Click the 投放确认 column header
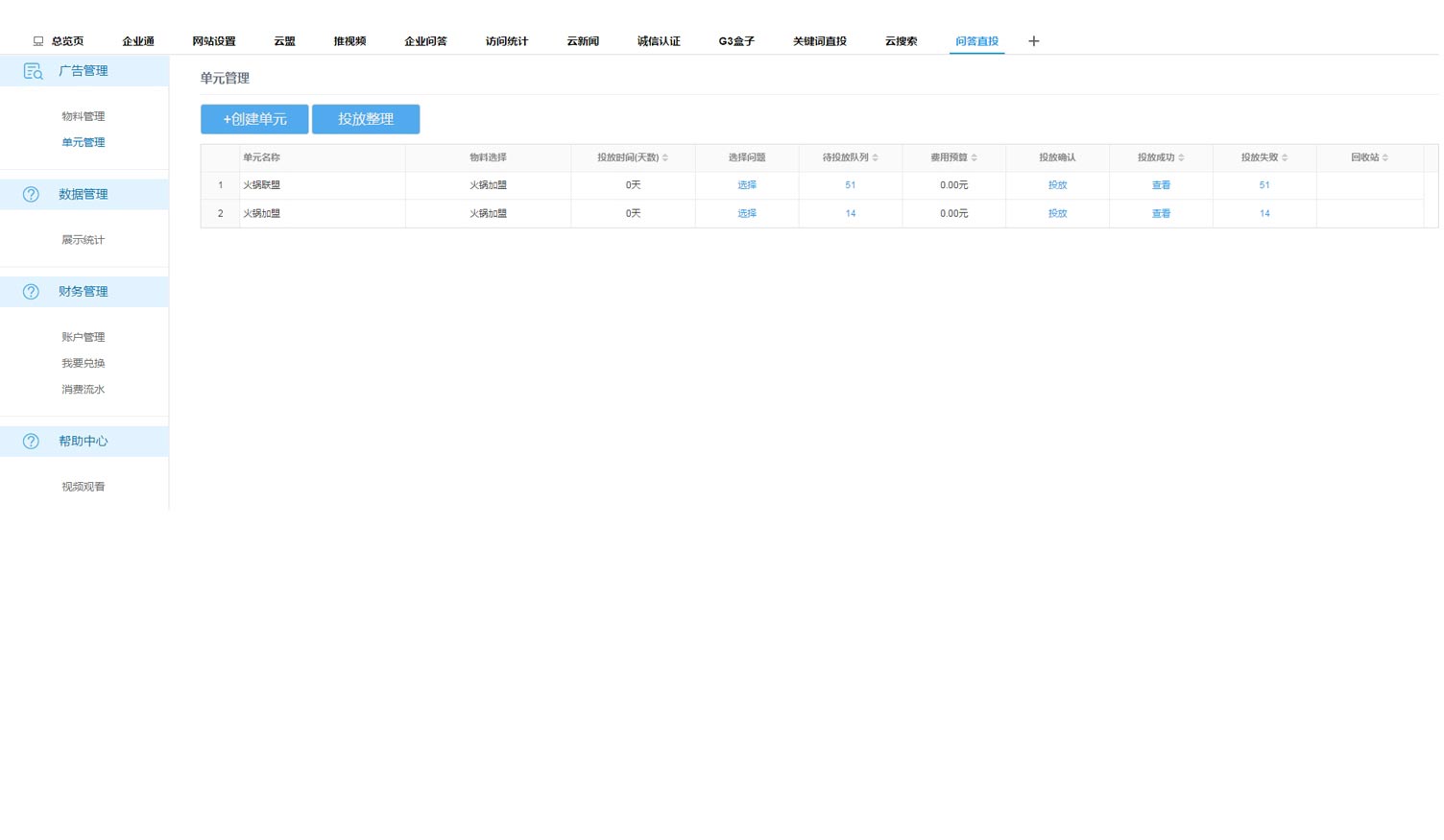The height and width of the screenshot is (840, 1444). point(1057,157)
